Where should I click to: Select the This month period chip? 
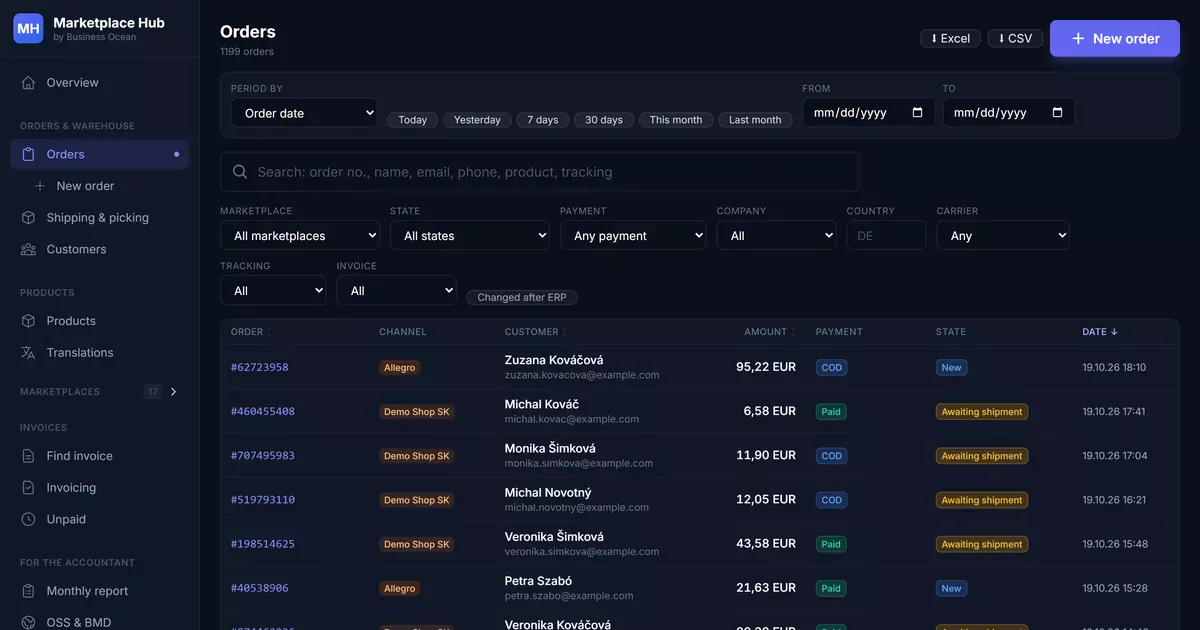pyautogui.click(x=676, y=120)
